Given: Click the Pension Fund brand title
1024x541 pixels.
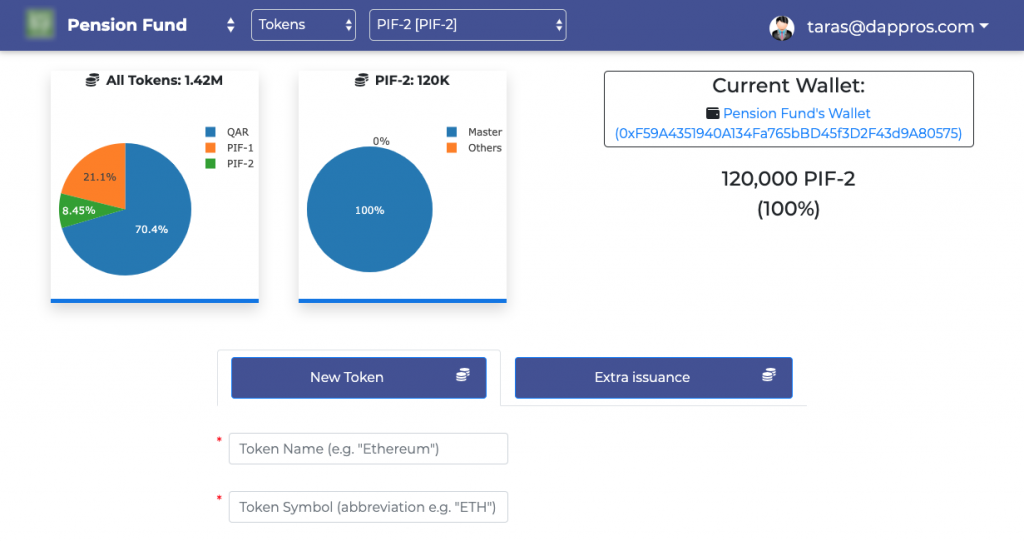Looking at the screenshot, I should 127,25.
